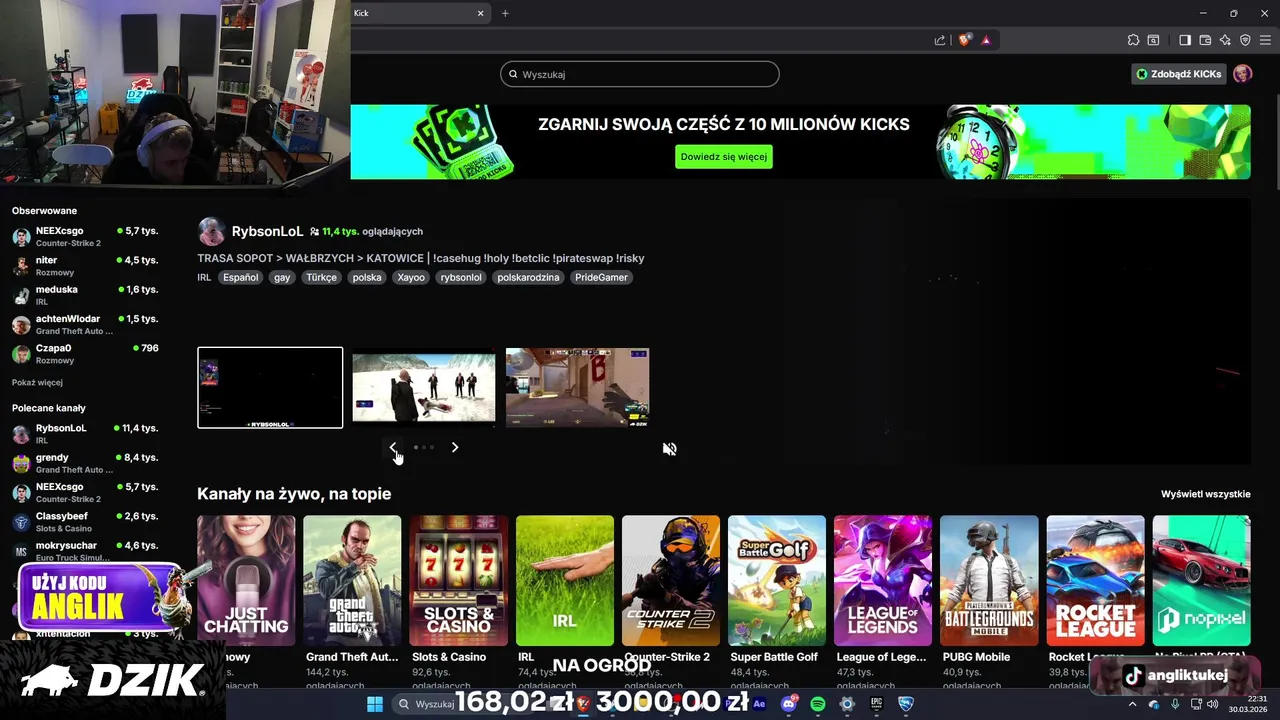This screenshot has width=1280, height=720.
Task: Open the browser hamburger menu
Action: click(x=1265, y=40)
